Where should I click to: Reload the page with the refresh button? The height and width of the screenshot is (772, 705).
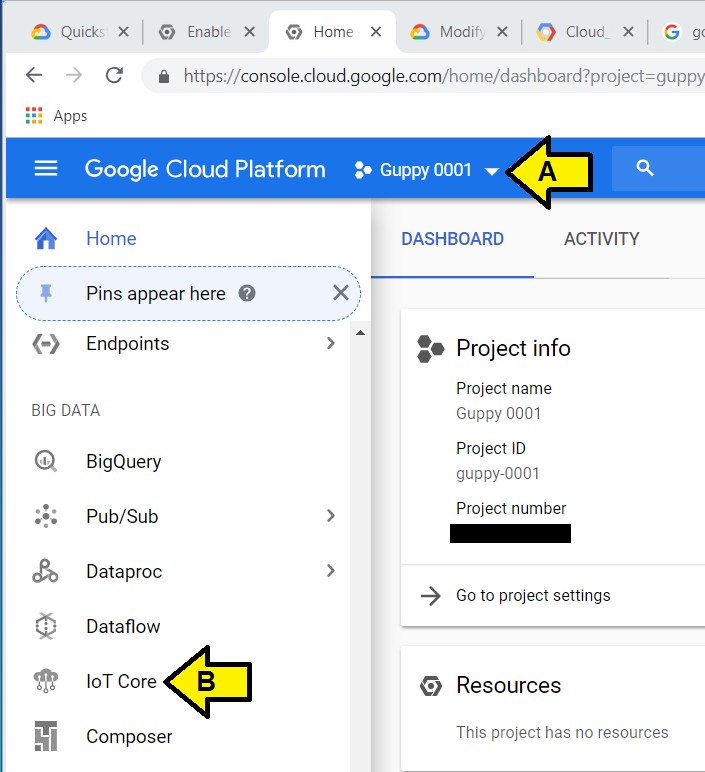114,75
